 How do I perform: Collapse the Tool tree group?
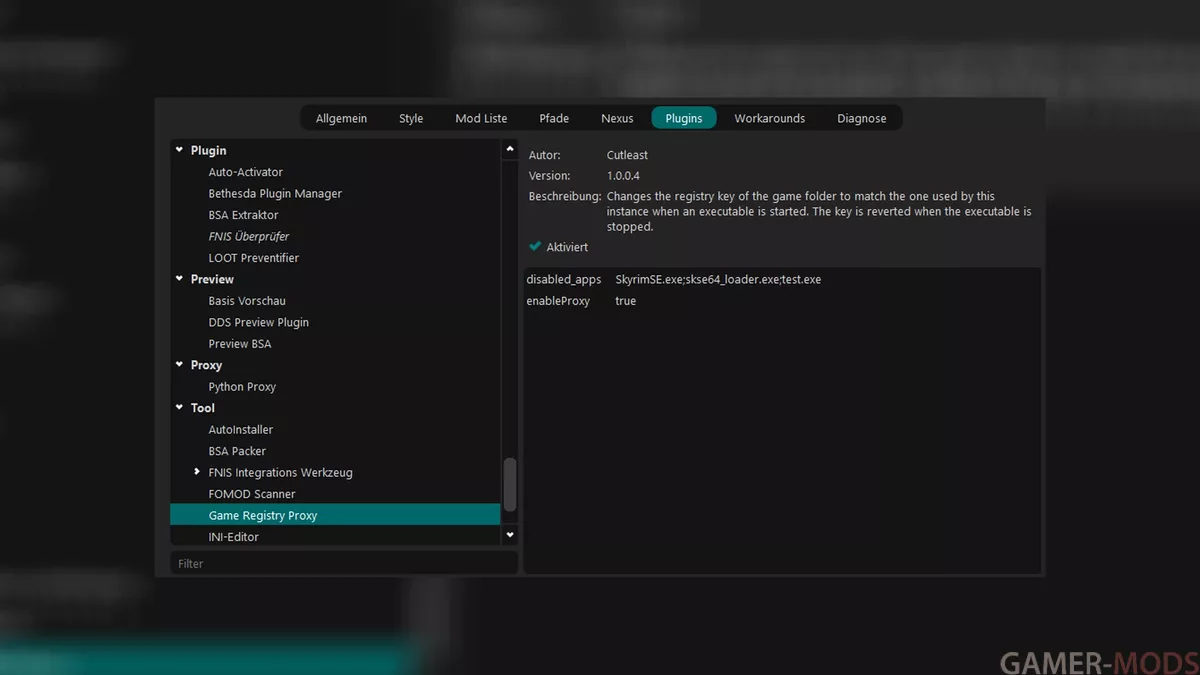tap(180, 408)
